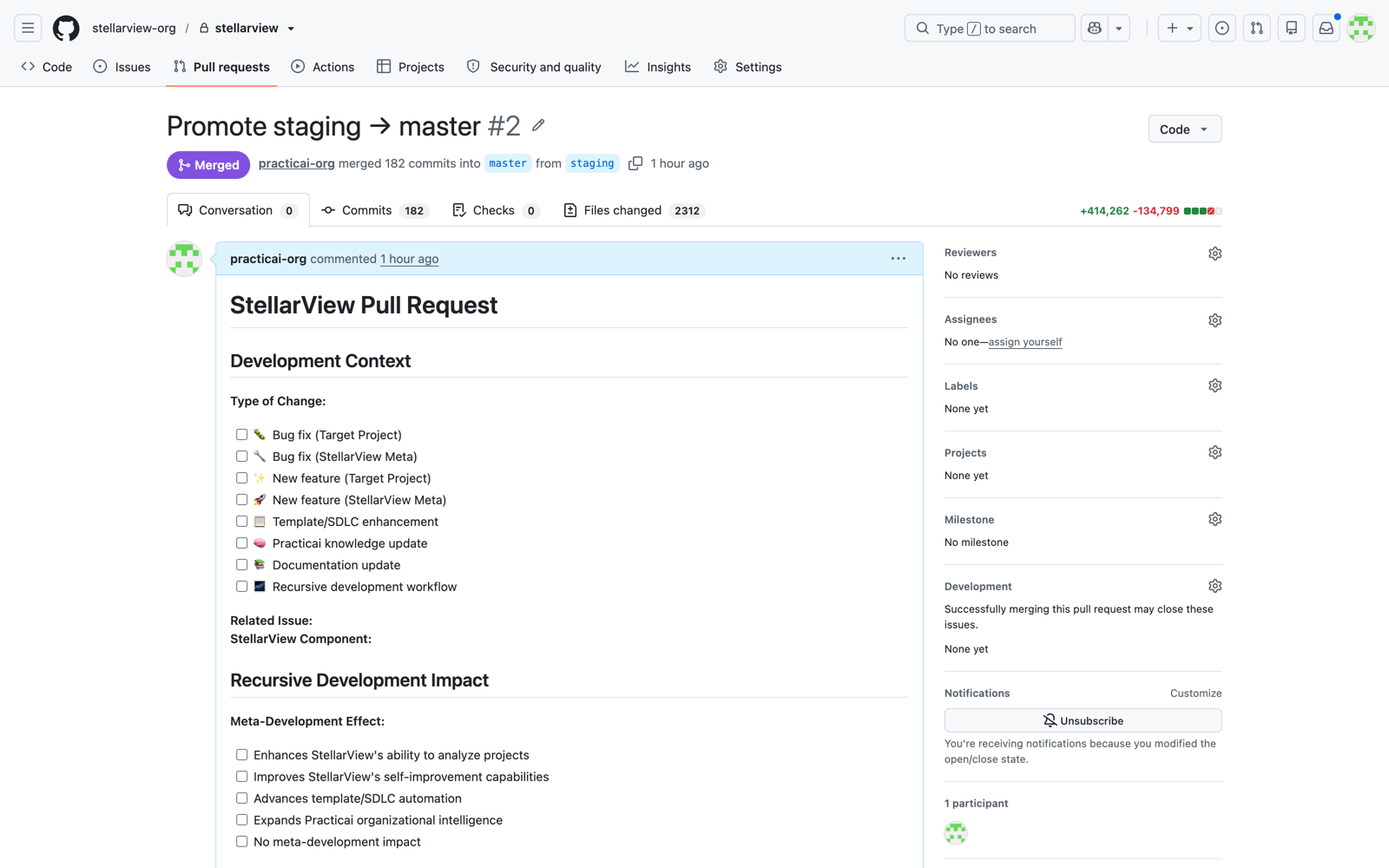Open the stellarview-org organization link
Screen dimensions: 1389x868
[134, 28]
